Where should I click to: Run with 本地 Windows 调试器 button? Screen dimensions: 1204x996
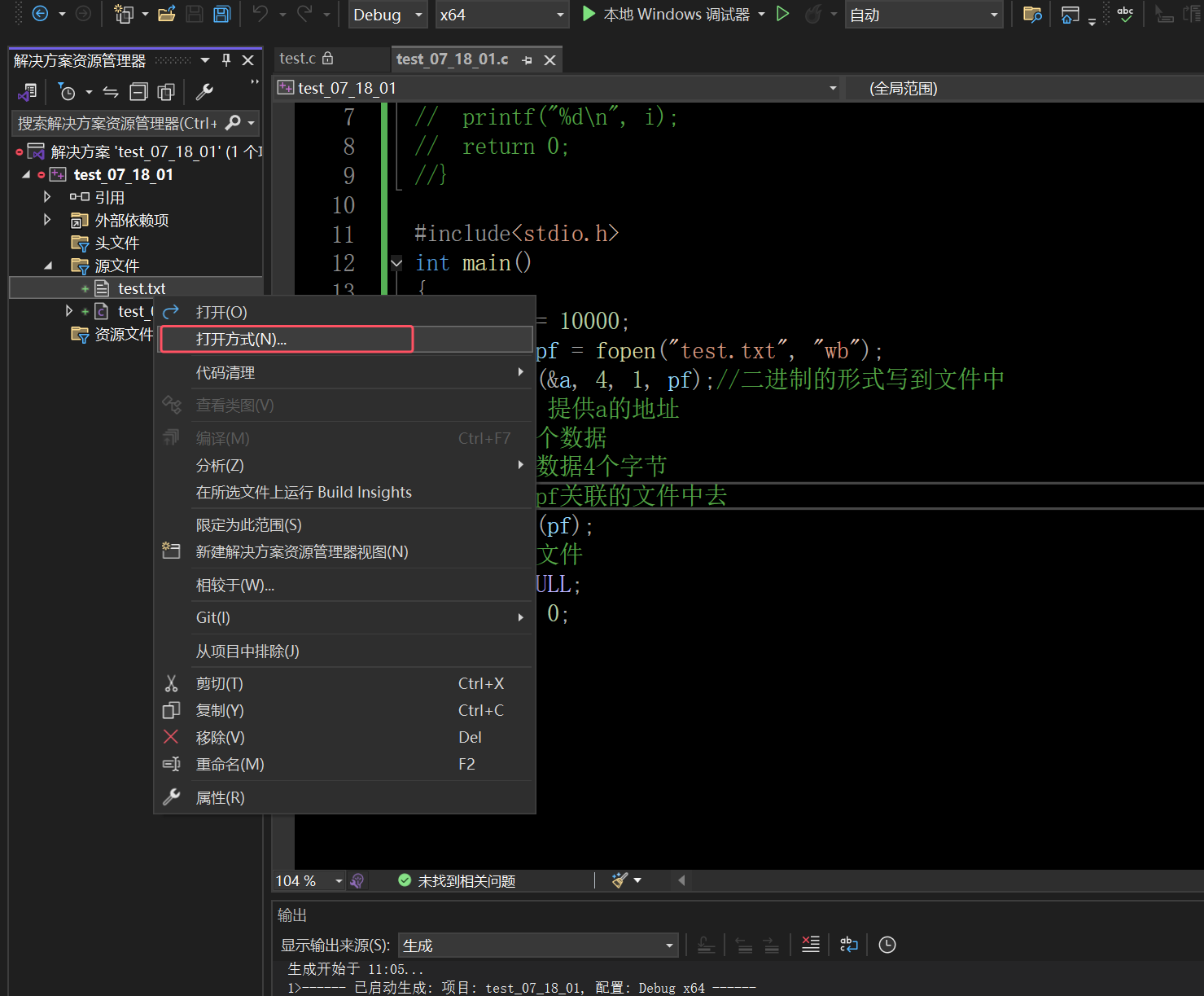pyautogui.click(x=666, y=15)
